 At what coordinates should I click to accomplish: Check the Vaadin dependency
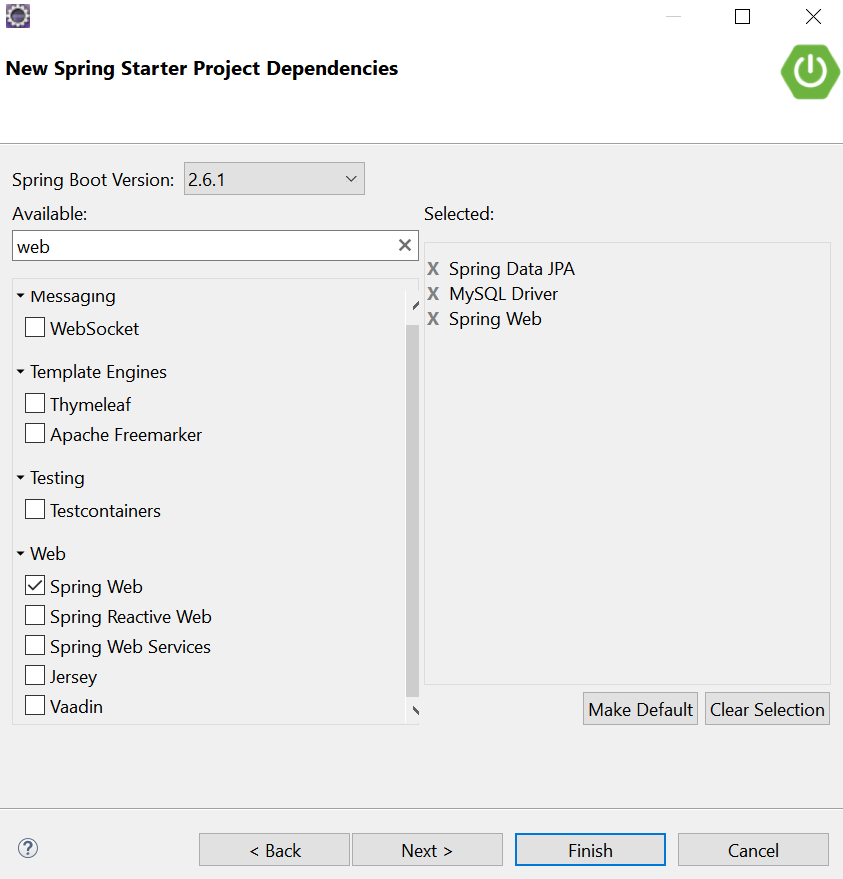pyautogui.click(x=35, y=706)
